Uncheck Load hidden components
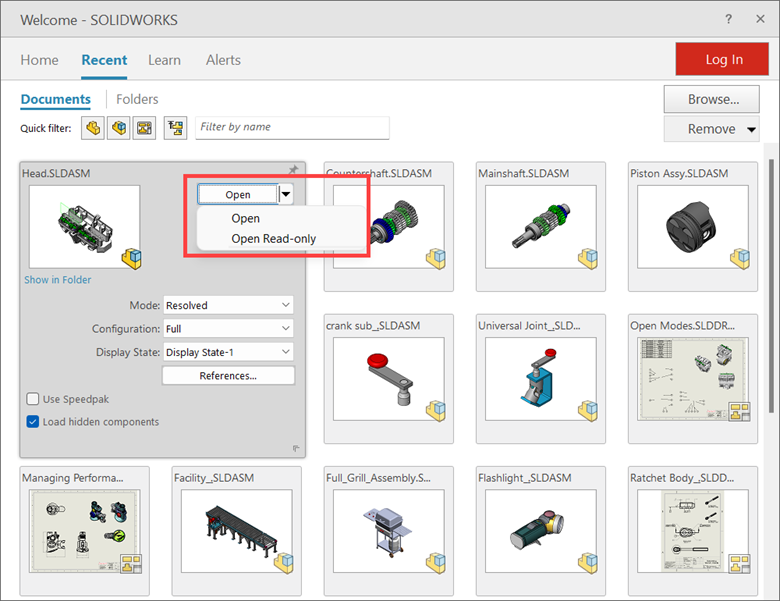This screenshot has height=601, width=780. pyautogui.click(x=33, y=422)
